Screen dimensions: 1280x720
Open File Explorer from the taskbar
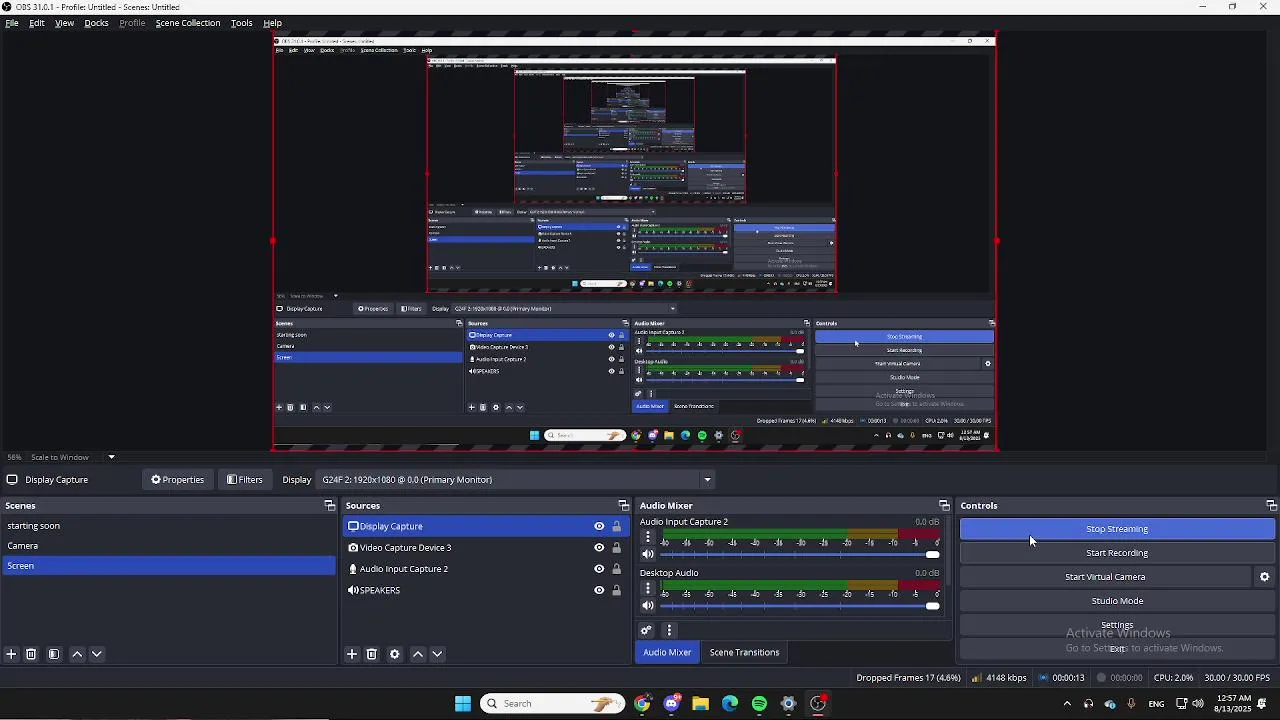click(x=700, y=704)
